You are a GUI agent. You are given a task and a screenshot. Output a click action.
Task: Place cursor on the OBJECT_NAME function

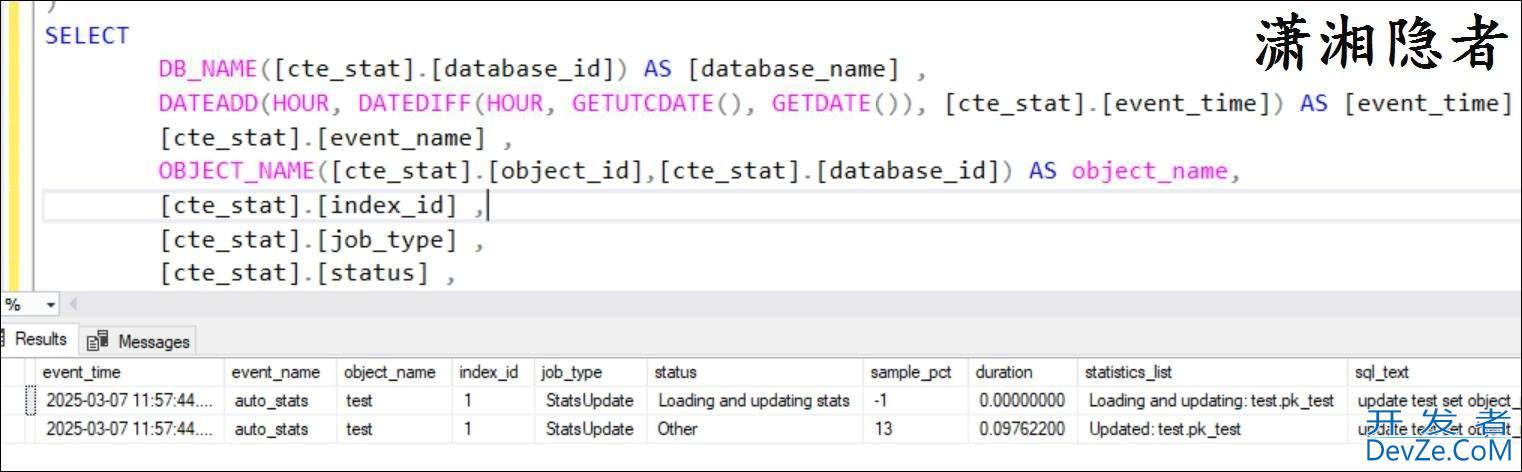(x=236, y=170)
